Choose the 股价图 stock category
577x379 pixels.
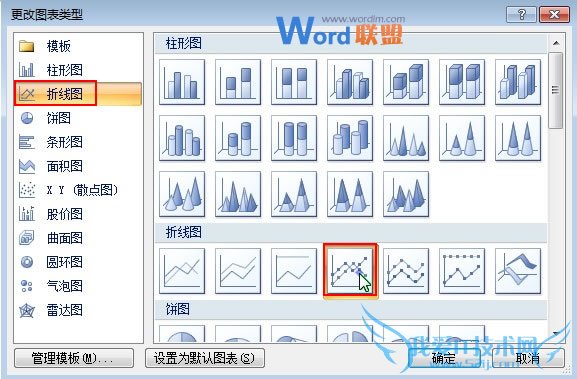pyautogui.click(x=78, y=214)
